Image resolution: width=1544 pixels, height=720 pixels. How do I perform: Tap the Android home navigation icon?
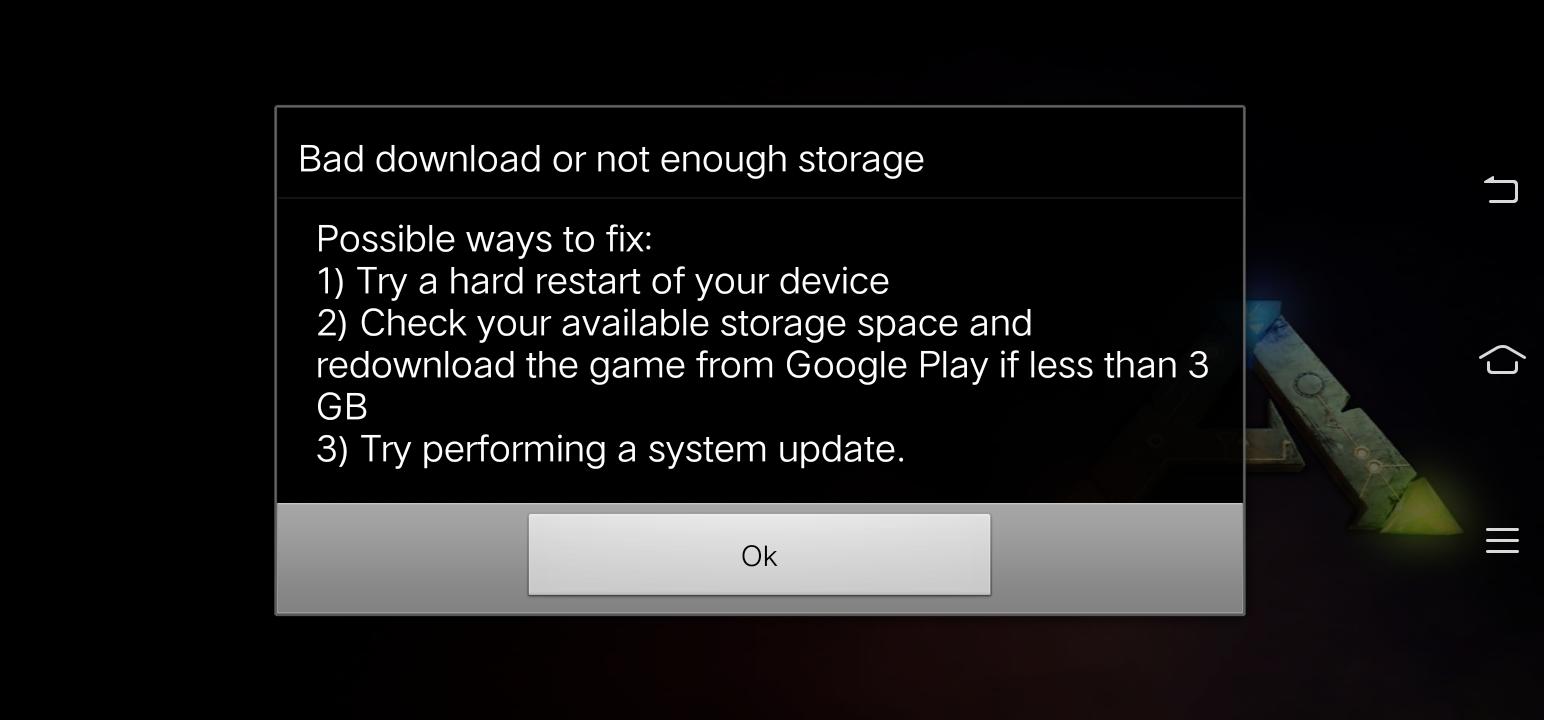1501,360
